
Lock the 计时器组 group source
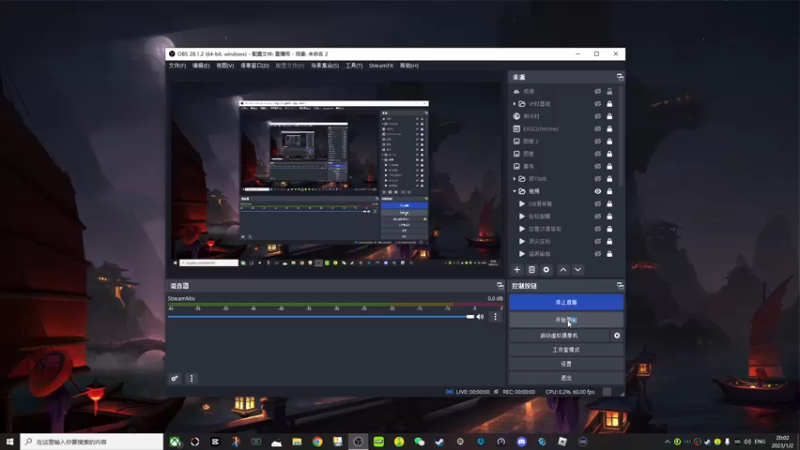609,104
